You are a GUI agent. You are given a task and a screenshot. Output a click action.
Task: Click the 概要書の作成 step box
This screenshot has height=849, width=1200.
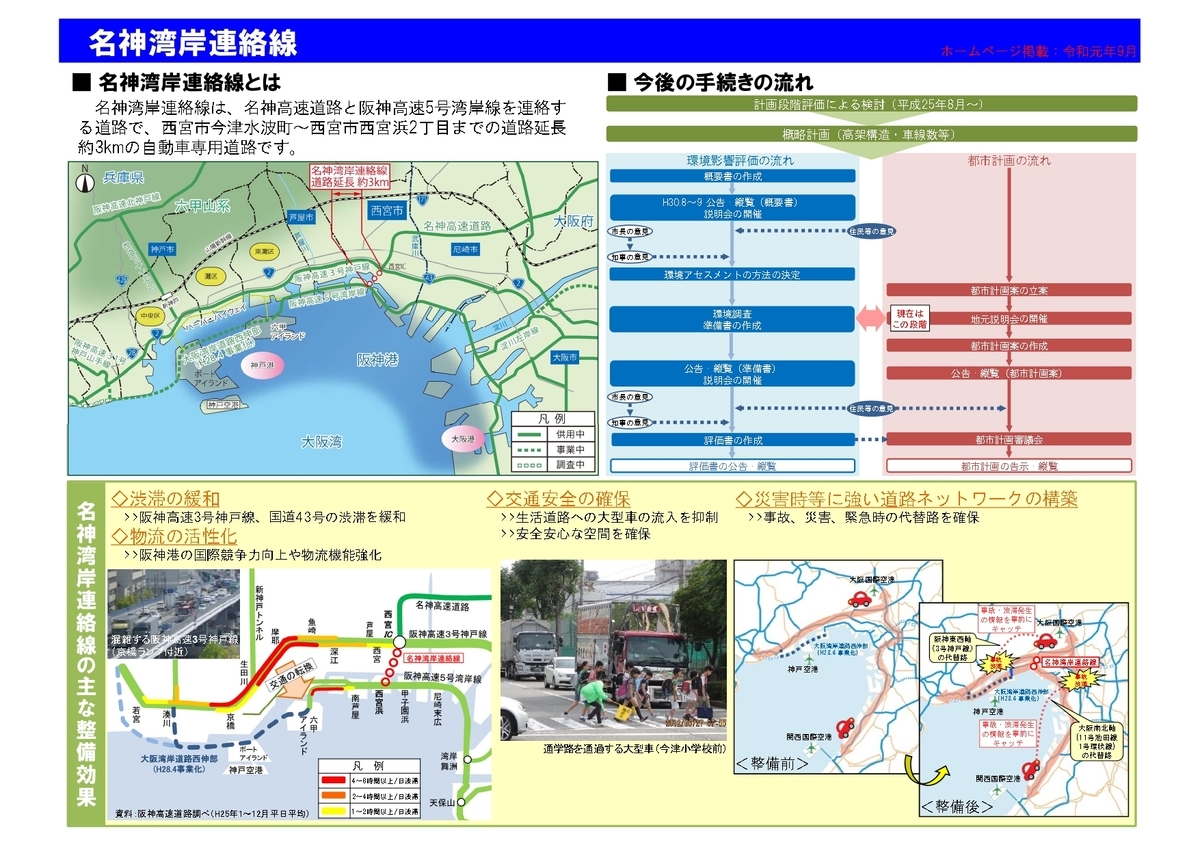pyautogui.click(x=733, y=175)
